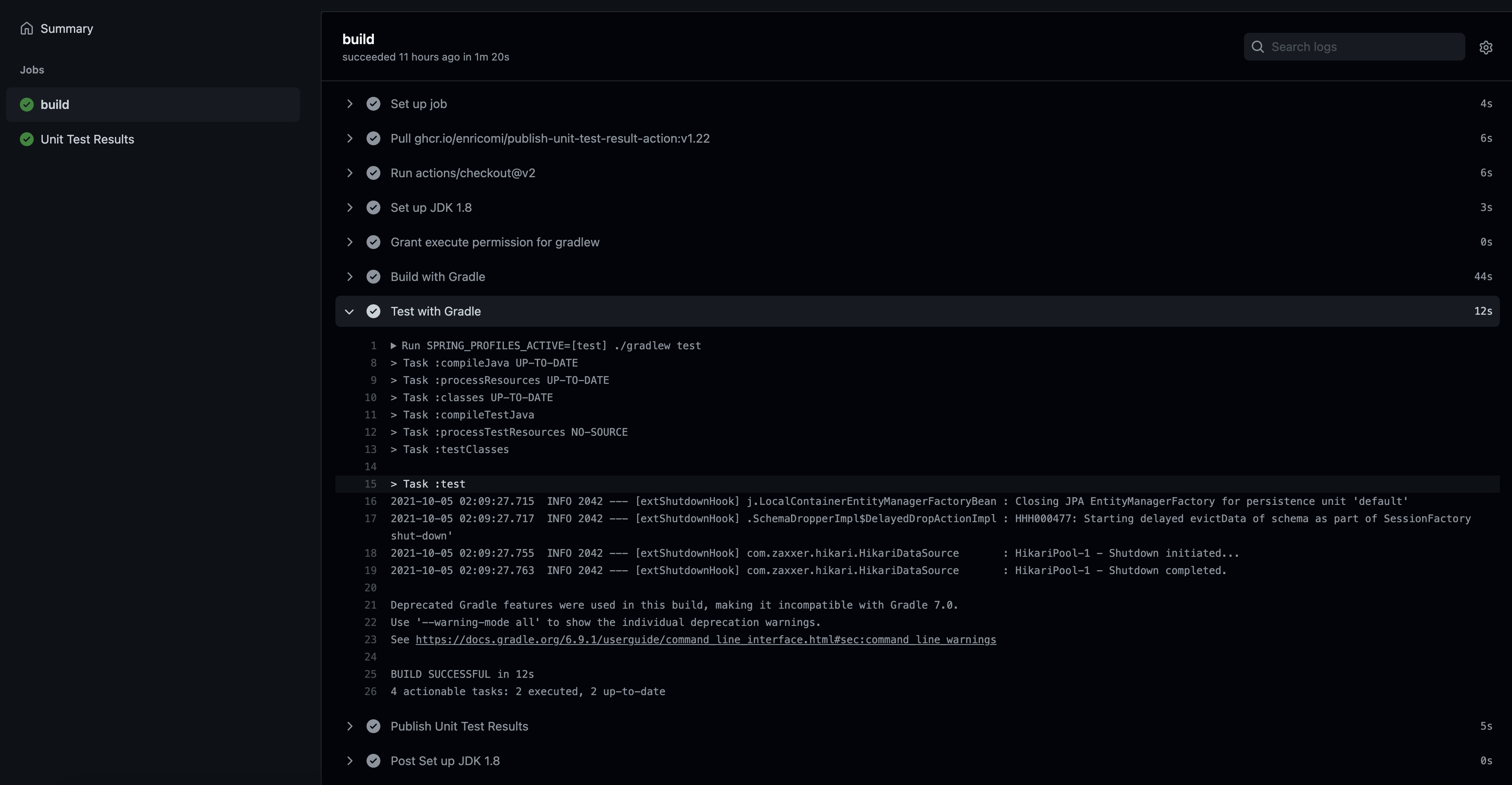Image resolution: width=1512 pixels, height=785 pixels.
Task: Focus the Search logs input field
Action: (x=1362, y=47)
